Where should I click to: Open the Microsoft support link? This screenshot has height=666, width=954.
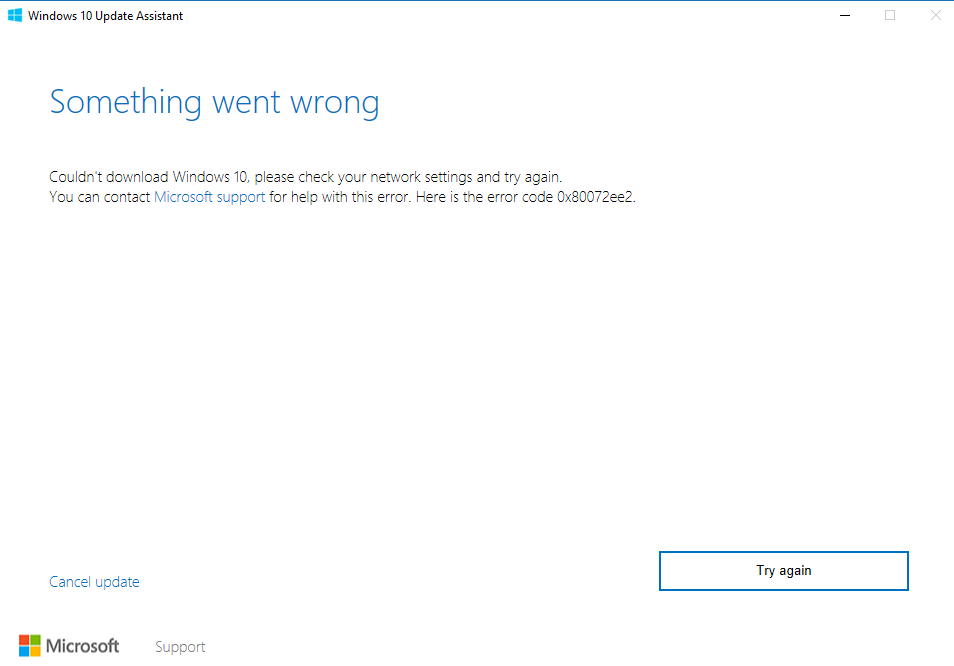pos(209,197)
